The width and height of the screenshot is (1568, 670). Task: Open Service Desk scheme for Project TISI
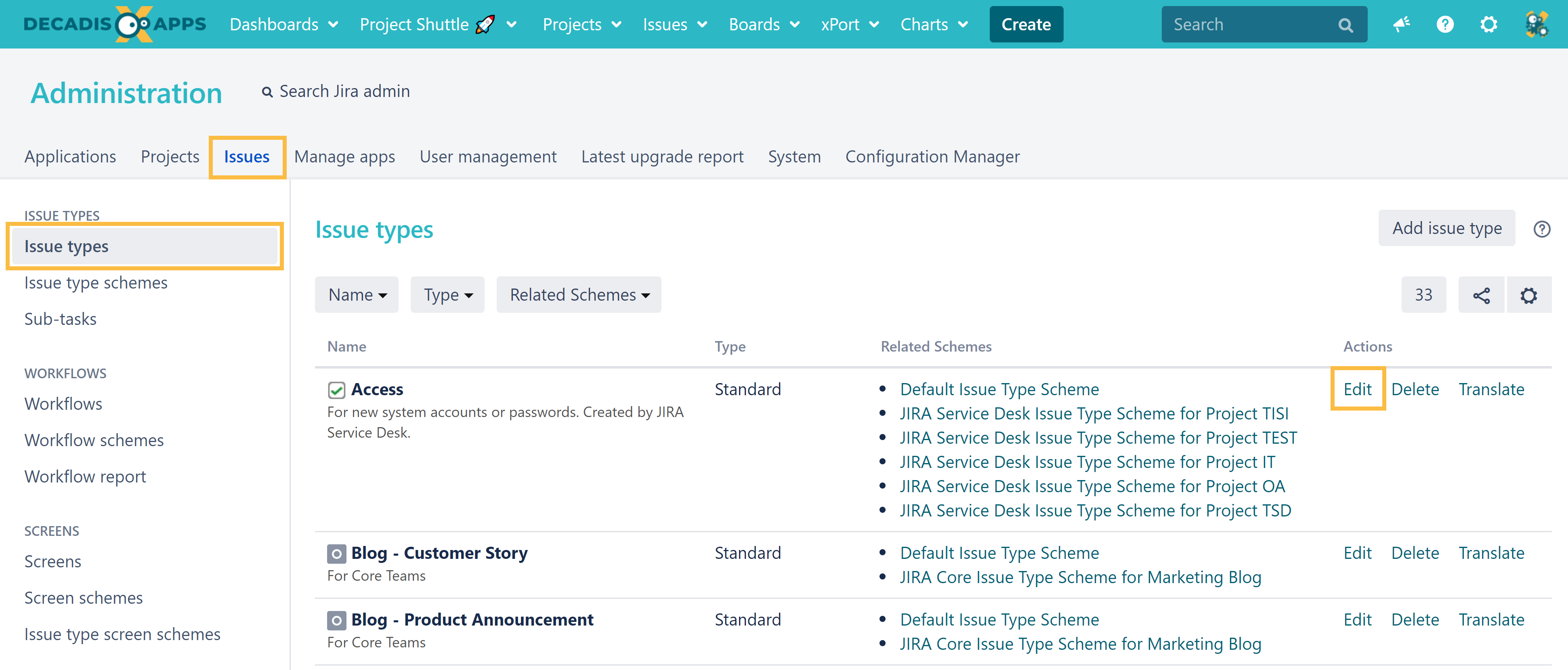[x=1094, y=414]
